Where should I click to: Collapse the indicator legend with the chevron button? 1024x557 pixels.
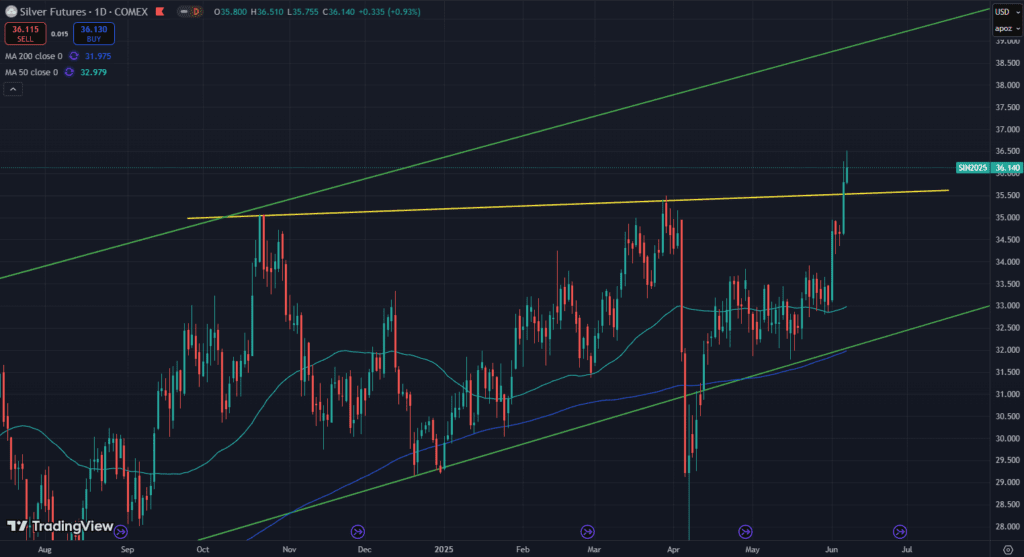pyautogui.click(x=13, y=89)
